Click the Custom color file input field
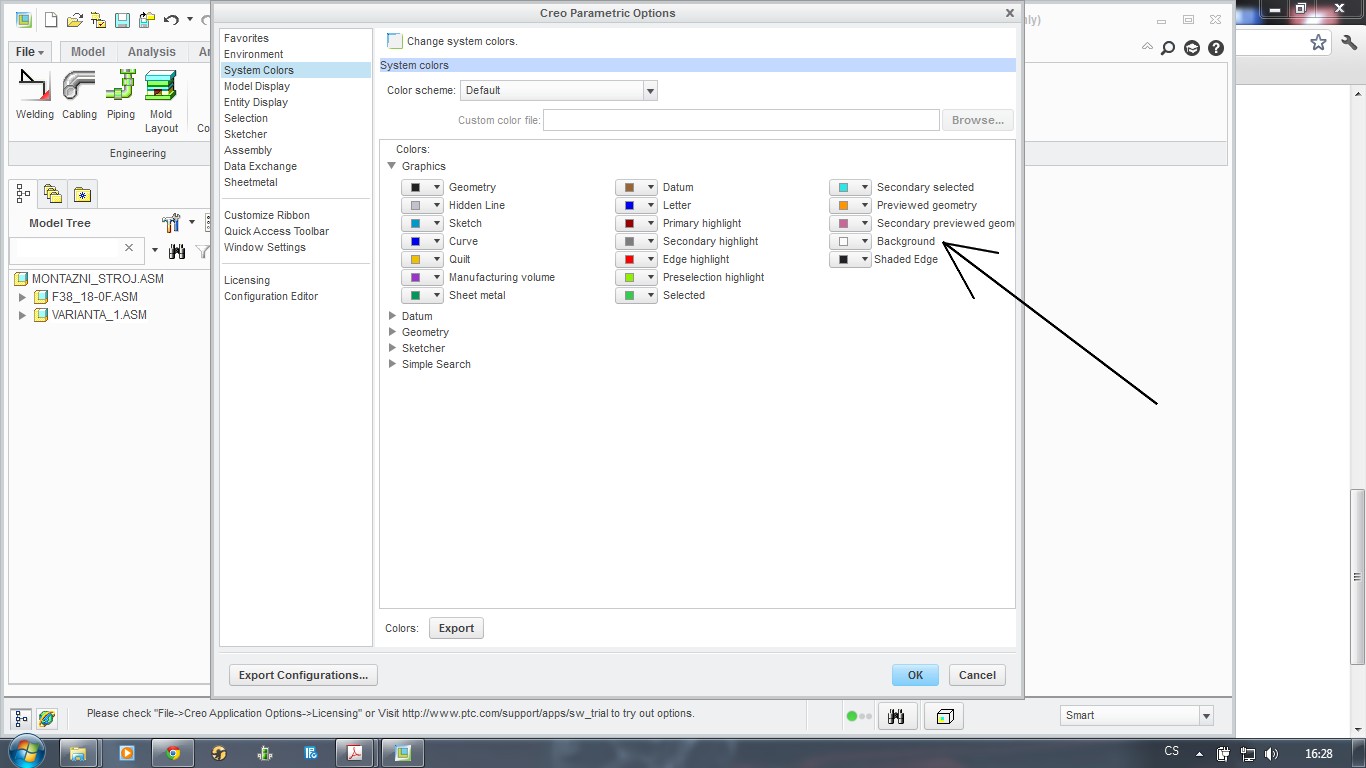Image resolution: width=1366 pixels, height=768 pixels. pyautogui.click(x=741, y=120)
